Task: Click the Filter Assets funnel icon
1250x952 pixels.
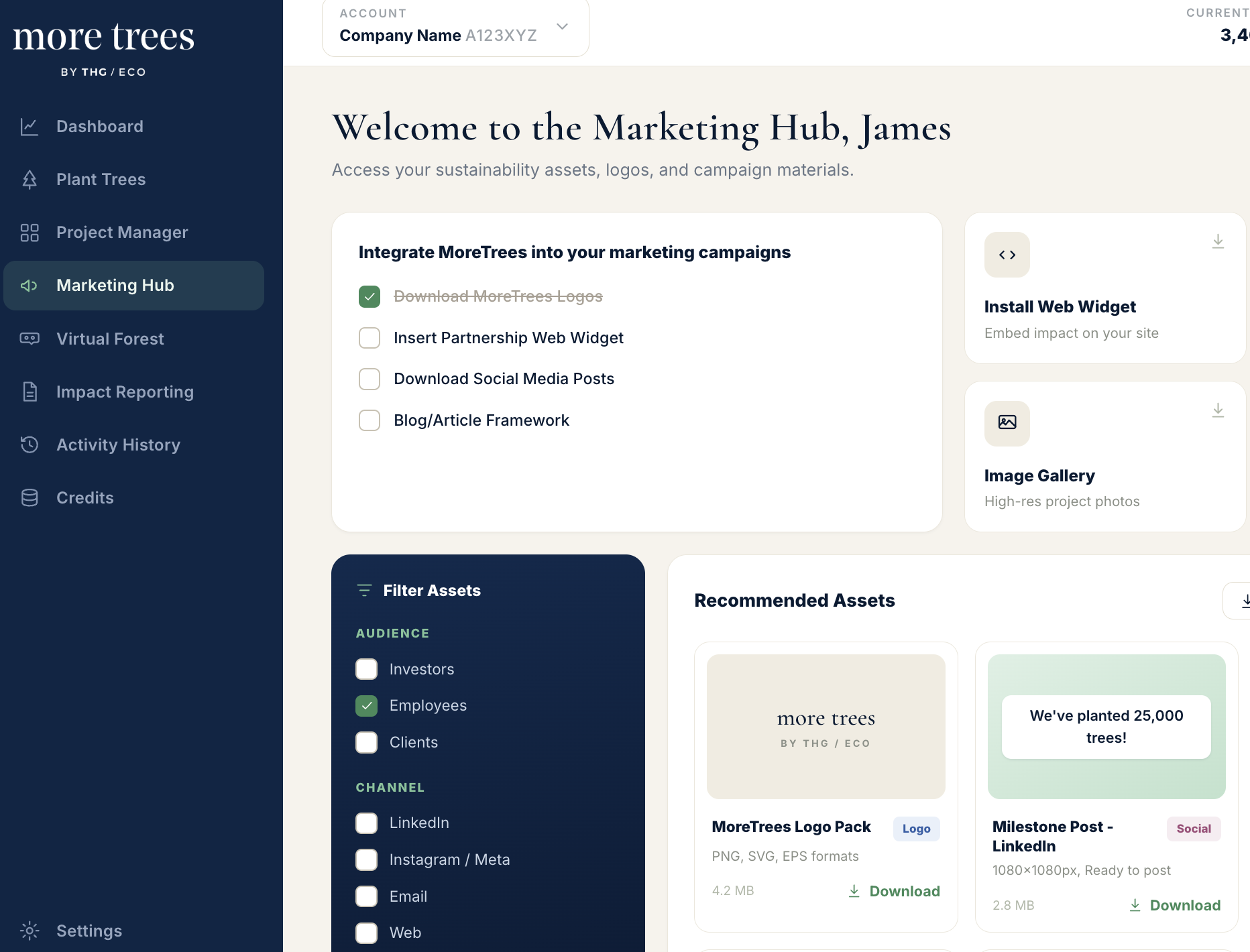Action: tap(364, 590)
